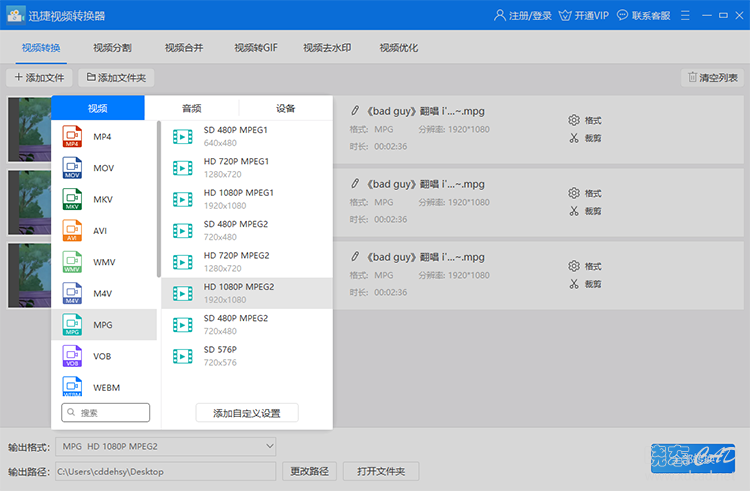Click 添加自定义设置 button
Viewport: 750px width, 491px height.
tap(247, 413)
